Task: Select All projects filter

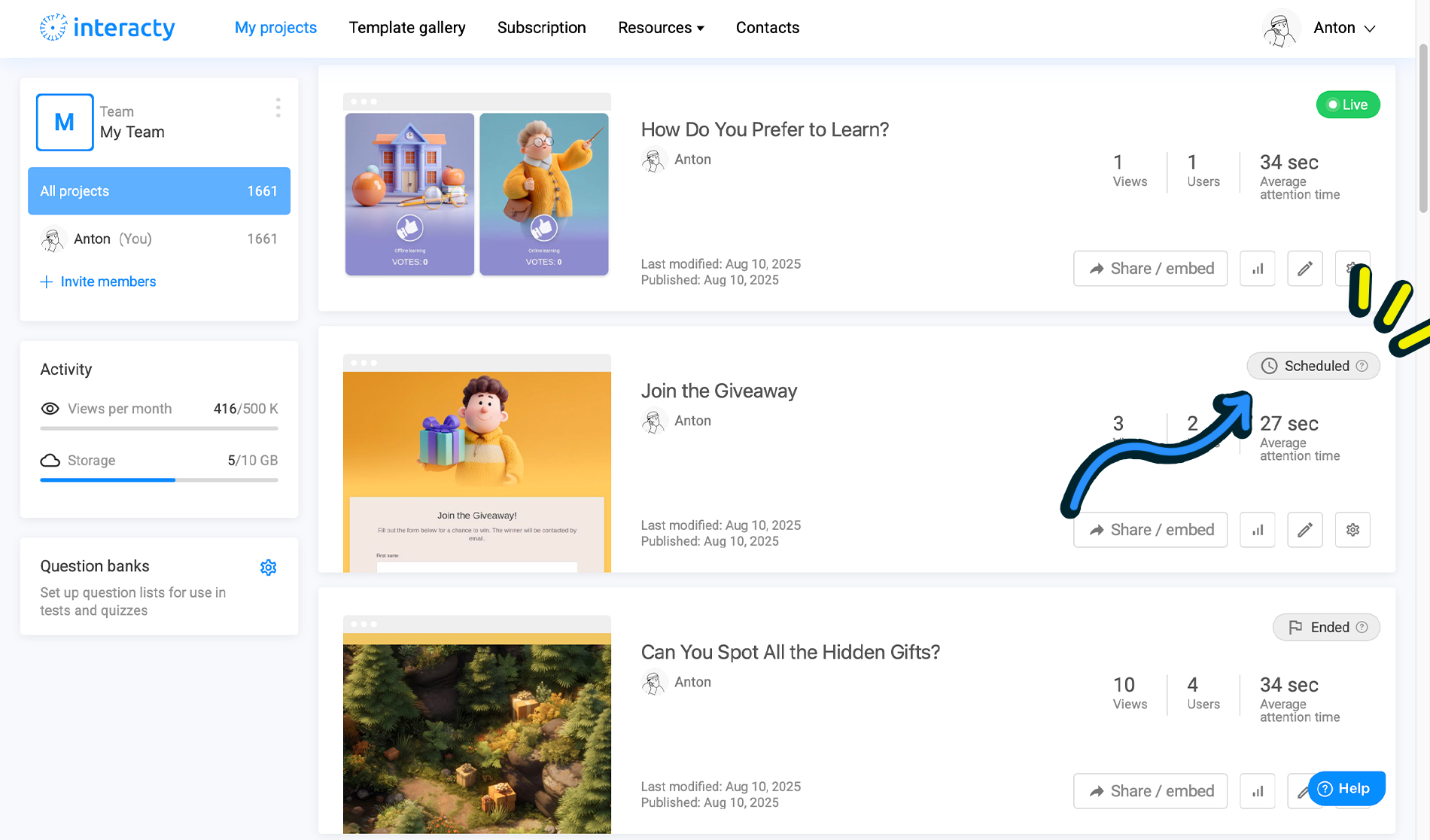Action: (x=159, y=191)
